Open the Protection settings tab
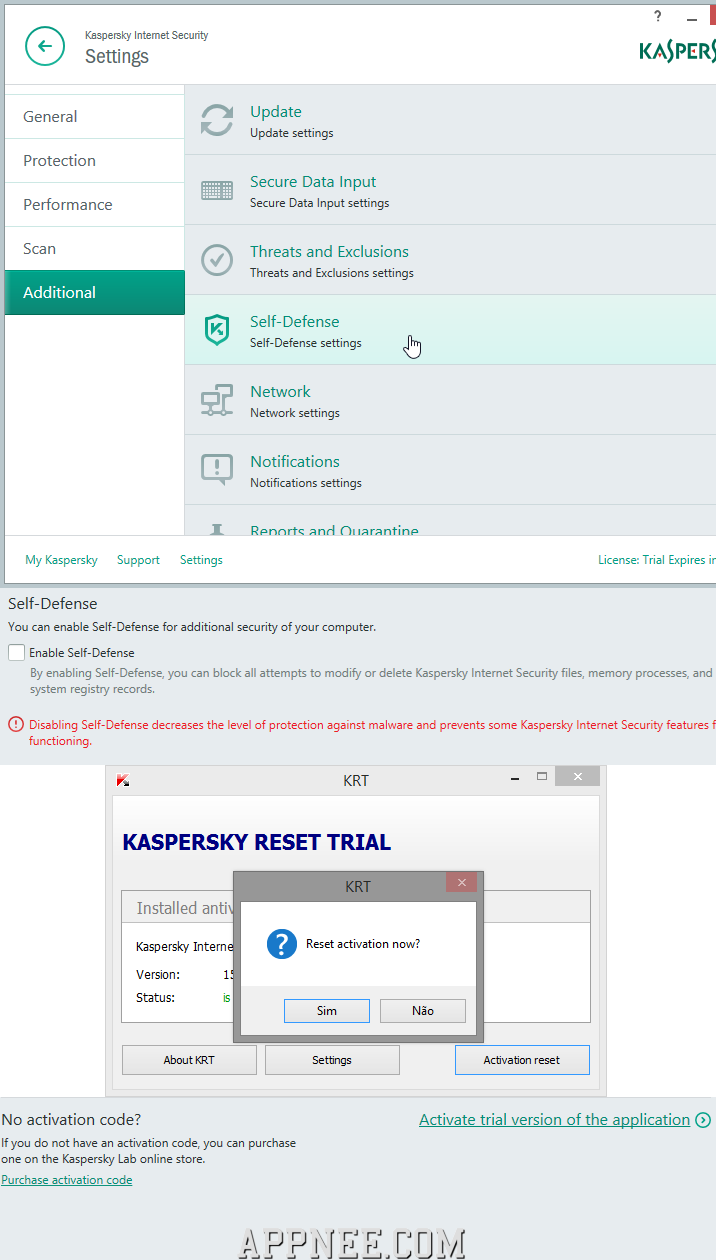The image size is (716, 1260). coord(95,161)
